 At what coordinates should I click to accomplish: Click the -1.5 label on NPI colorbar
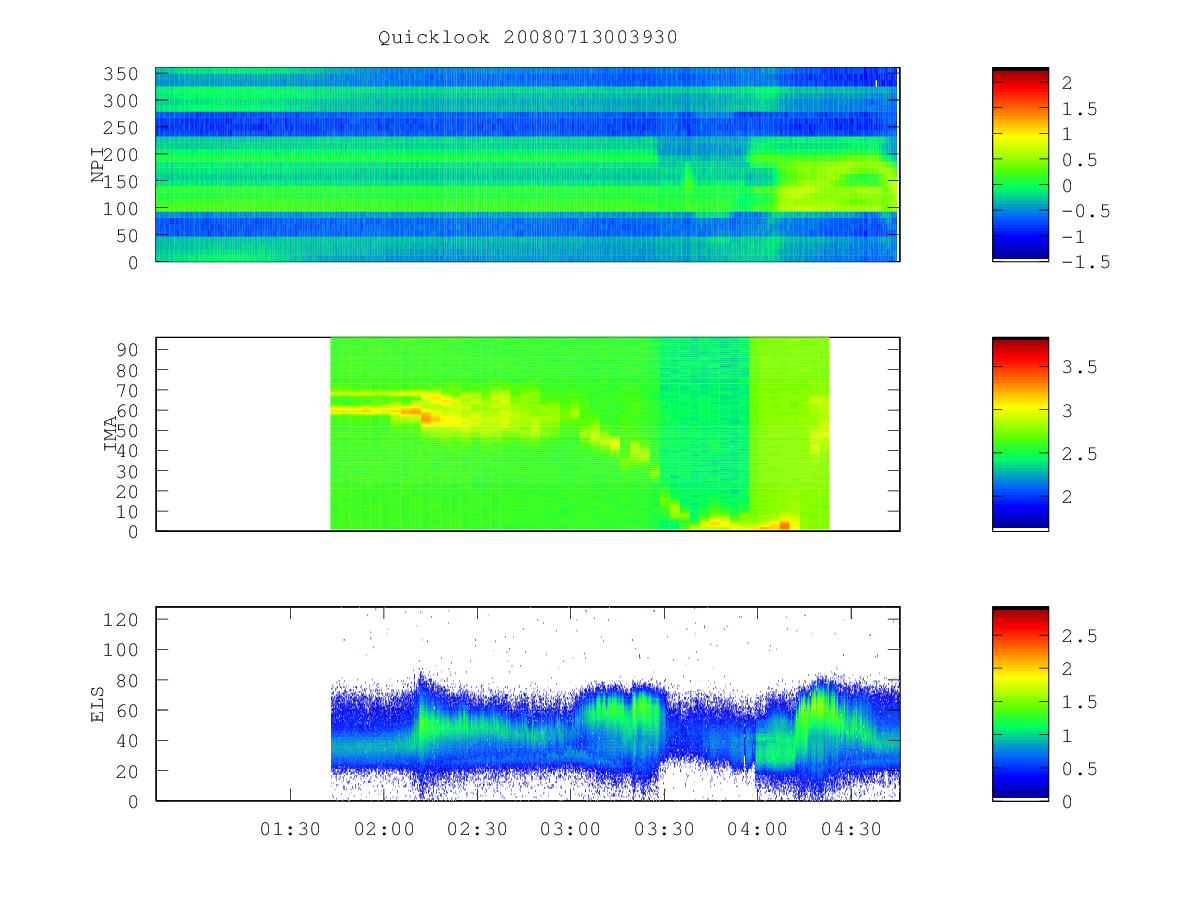point(1084,262)
